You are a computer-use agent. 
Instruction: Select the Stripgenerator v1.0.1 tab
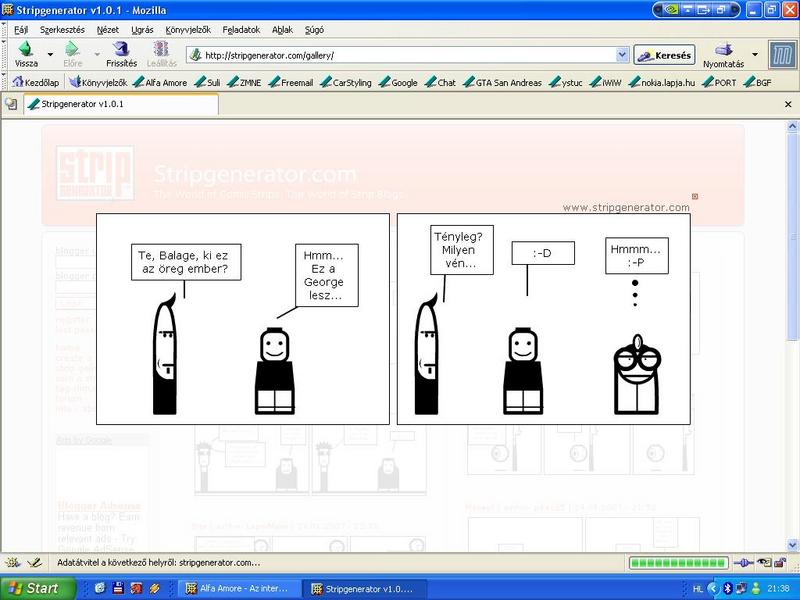click(x=121, y=104)
